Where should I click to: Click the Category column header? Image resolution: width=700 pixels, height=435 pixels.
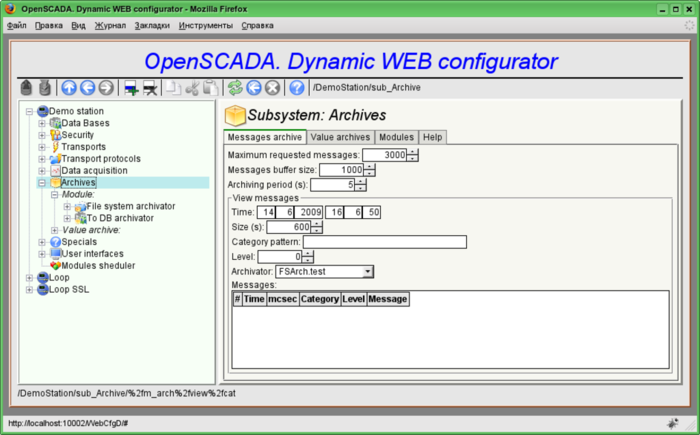320,299
